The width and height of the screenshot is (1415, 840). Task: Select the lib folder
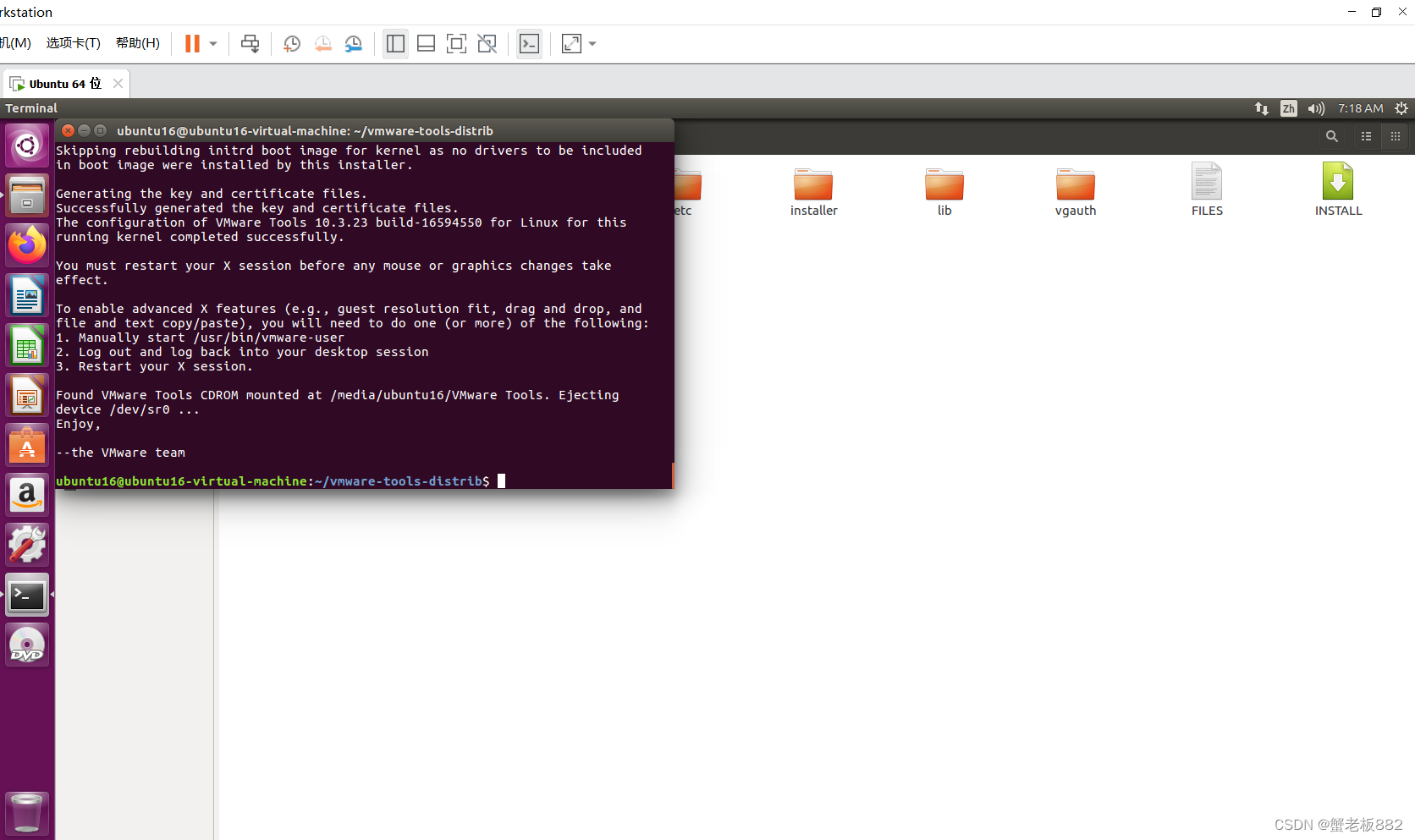tap(944, 192)
